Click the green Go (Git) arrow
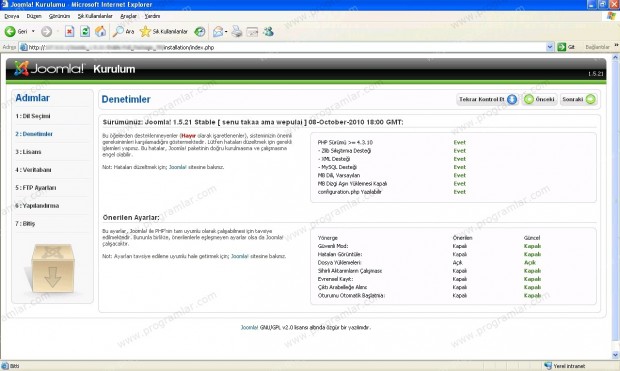The image size is (620, 371). coord(561,47)
